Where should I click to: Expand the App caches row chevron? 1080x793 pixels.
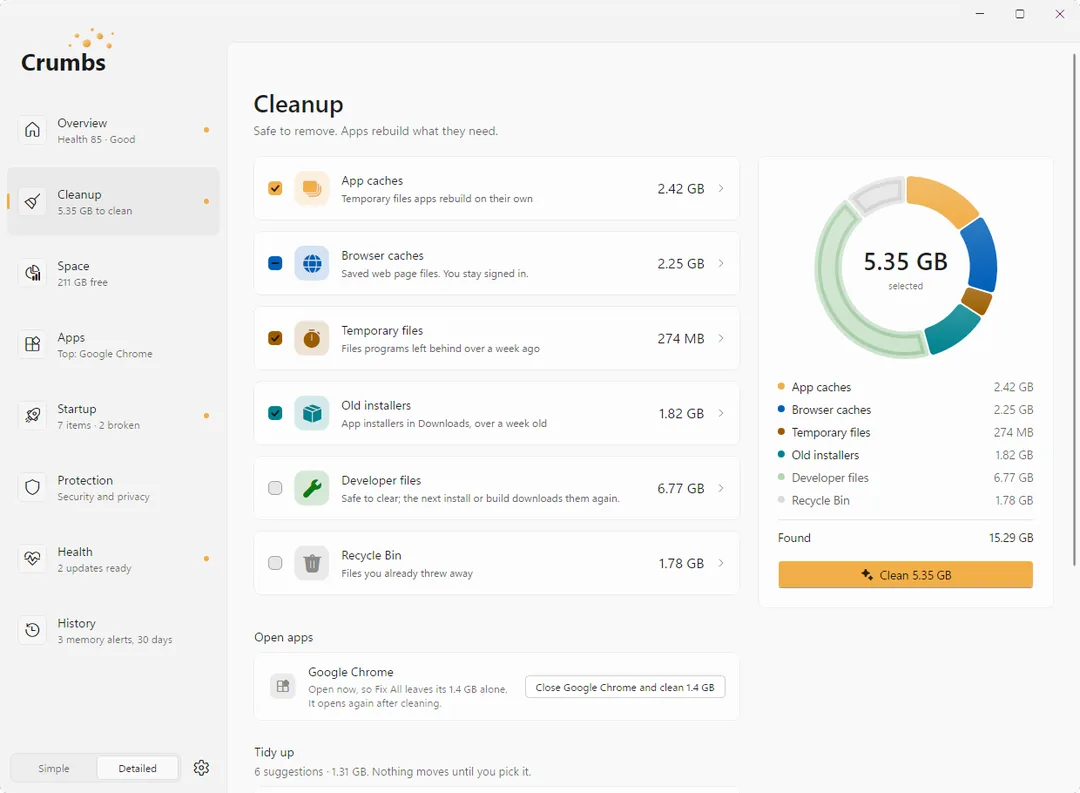[x=721, y=188]
